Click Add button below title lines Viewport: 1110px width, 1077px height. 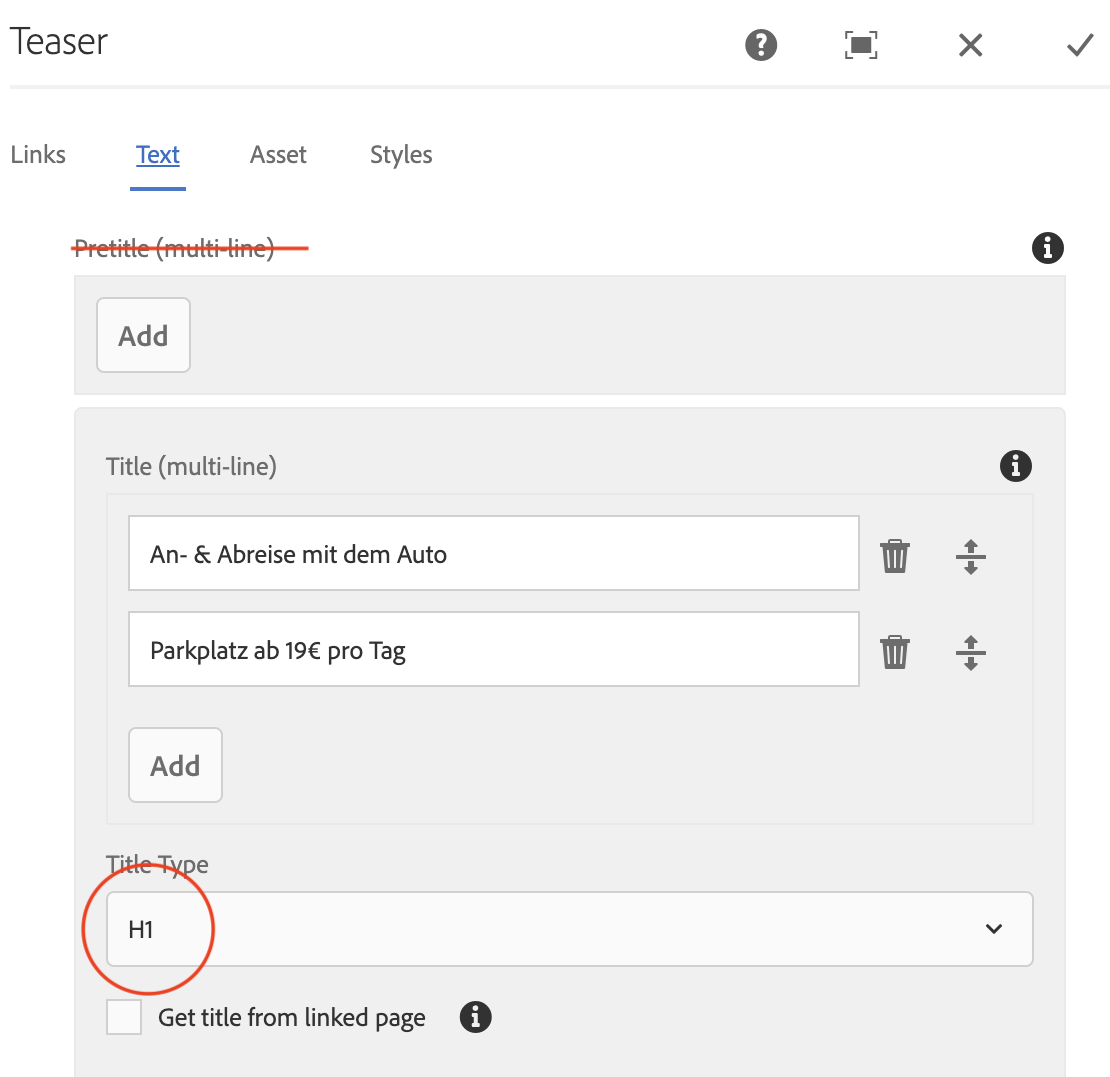[175, 766]
